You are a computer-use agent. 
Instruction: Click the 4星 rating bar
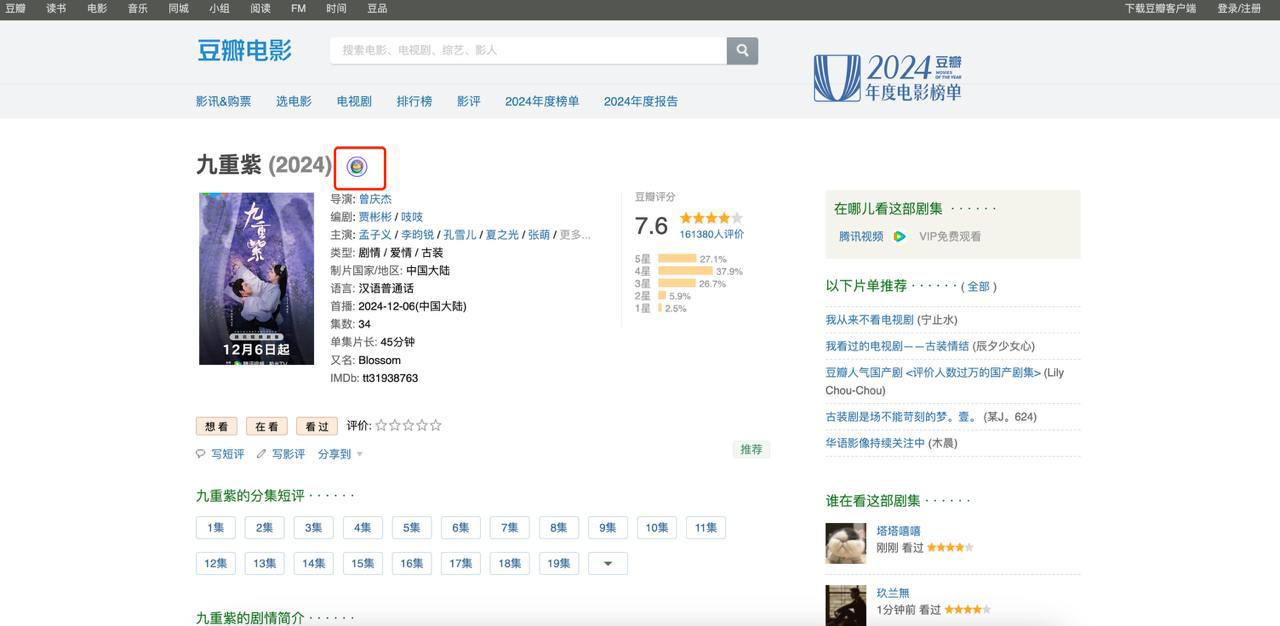(685, 271)
